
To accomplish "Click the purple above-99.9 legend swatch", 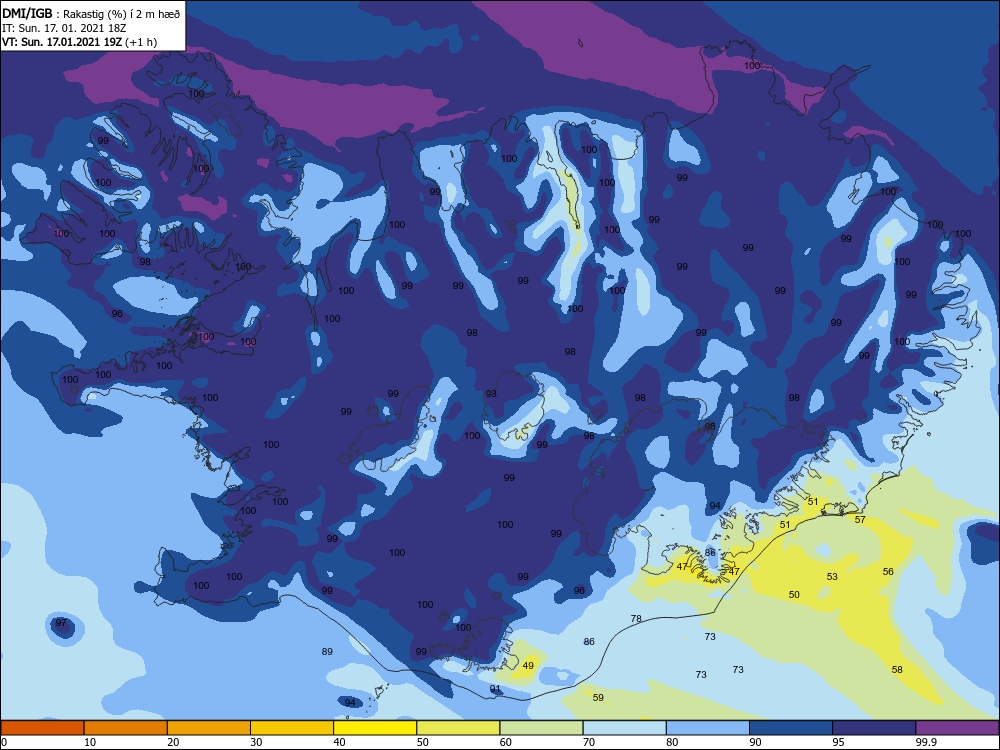I will pos(957,728).
